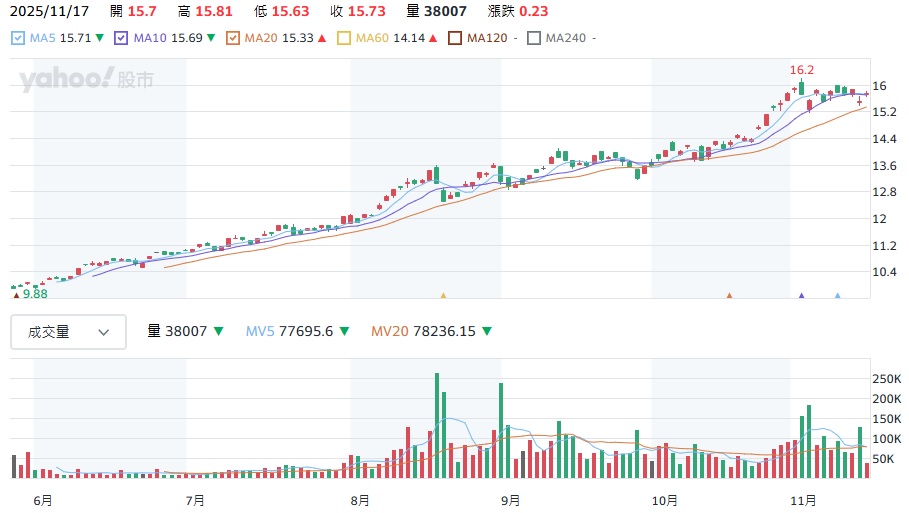Disable the MA20 moving average line

(233, 38)
